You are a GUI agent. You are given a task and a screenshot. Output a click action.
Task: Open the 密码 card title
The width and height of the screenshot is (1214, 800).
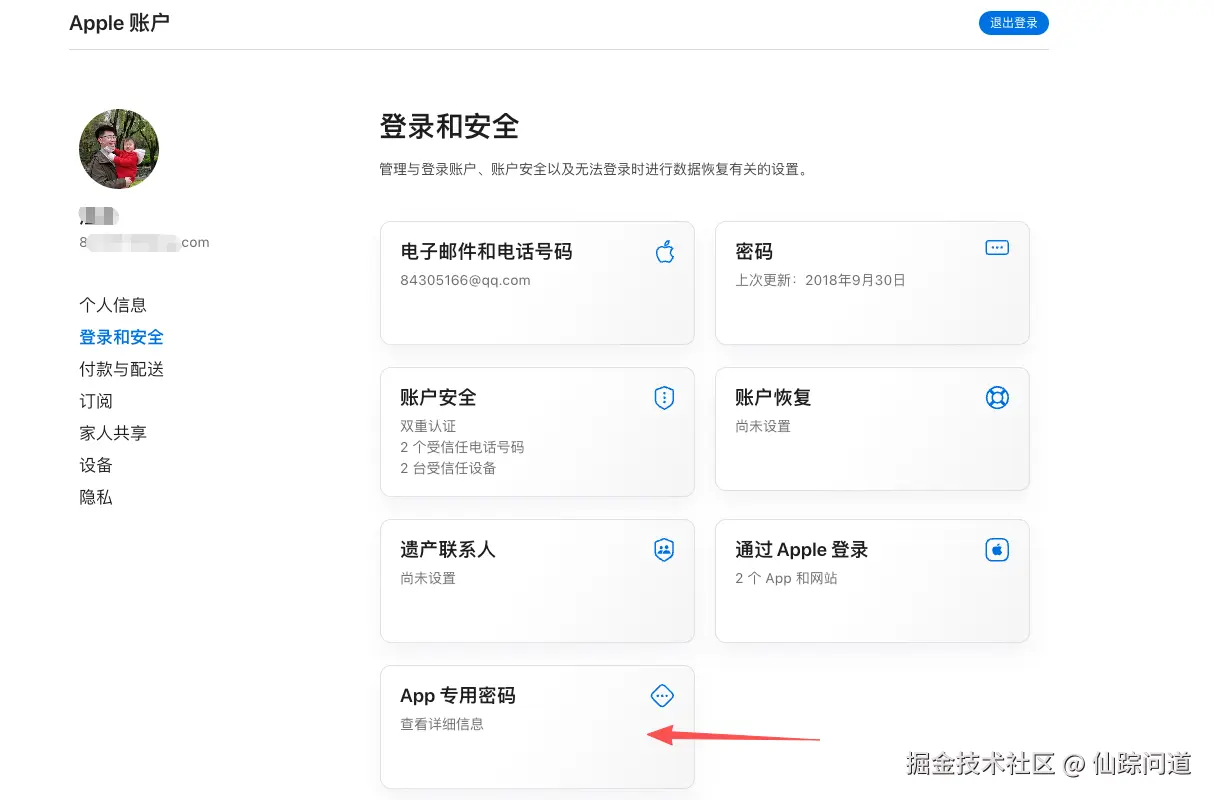tap(754, 252)
